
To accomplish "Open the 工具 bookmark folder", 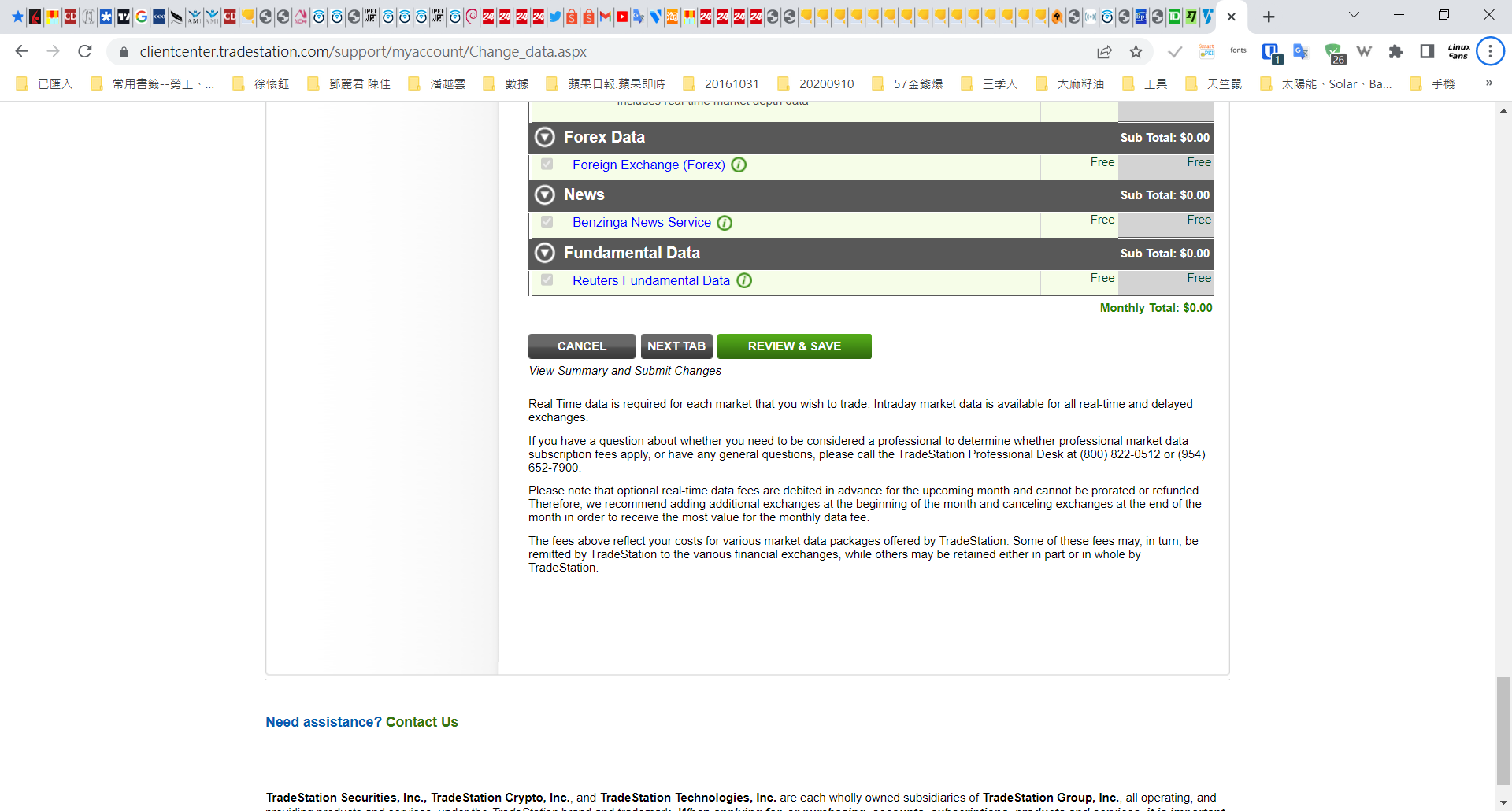I will (x=1146, y=83).
